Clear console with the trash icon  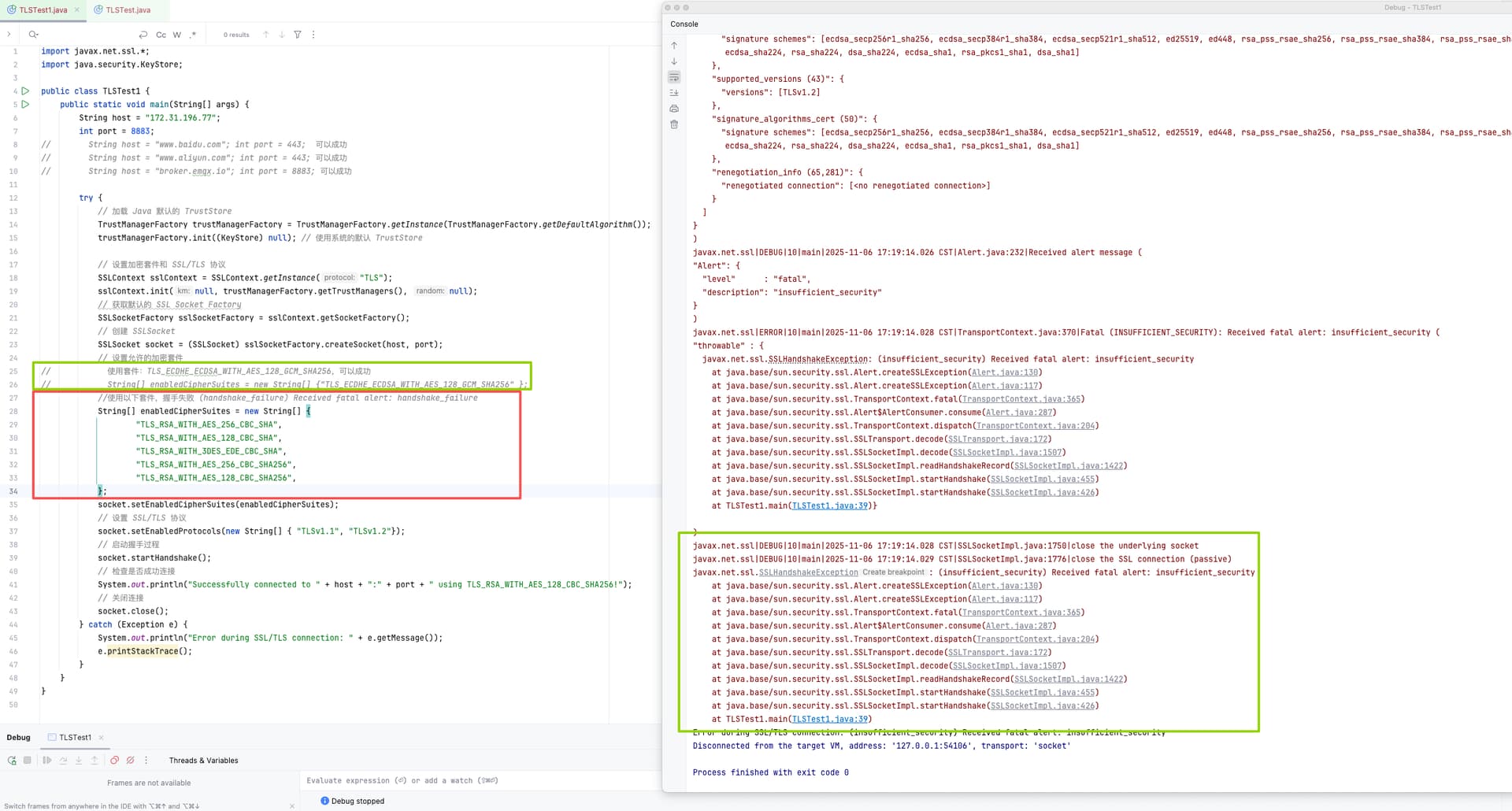click(674, 124)
